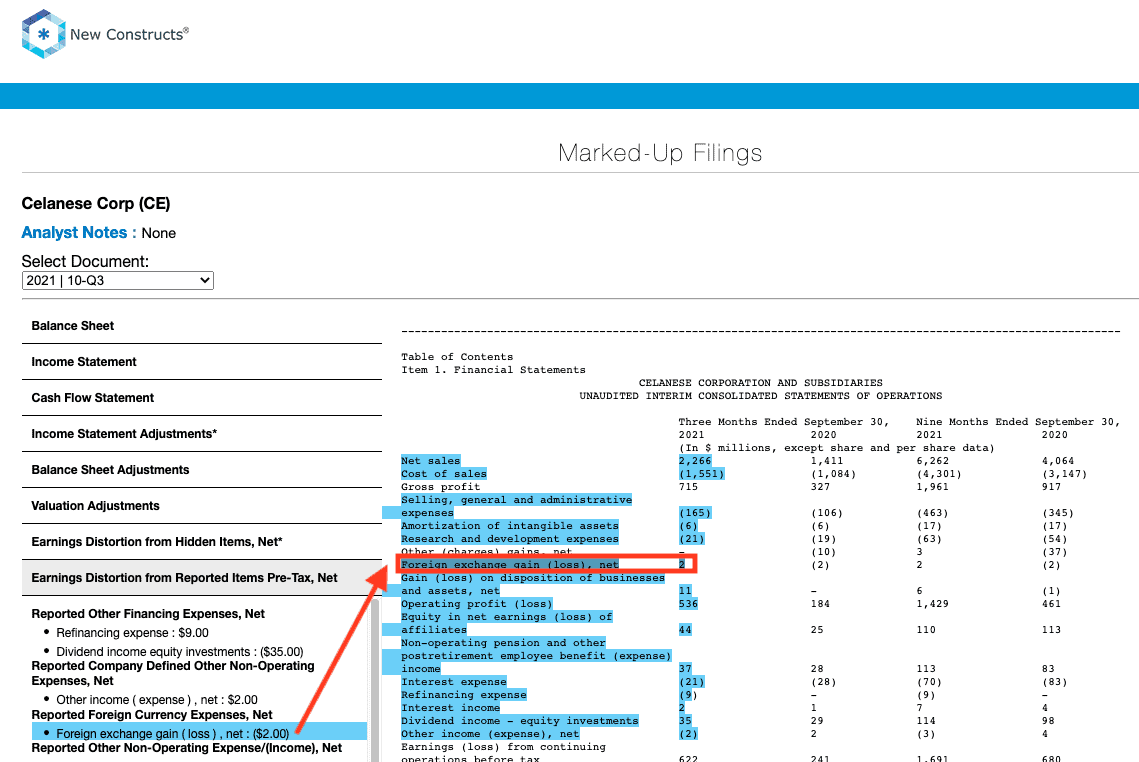Click highlighted Net sales value 2,266

pyautogui.click(x=694, y=461)
